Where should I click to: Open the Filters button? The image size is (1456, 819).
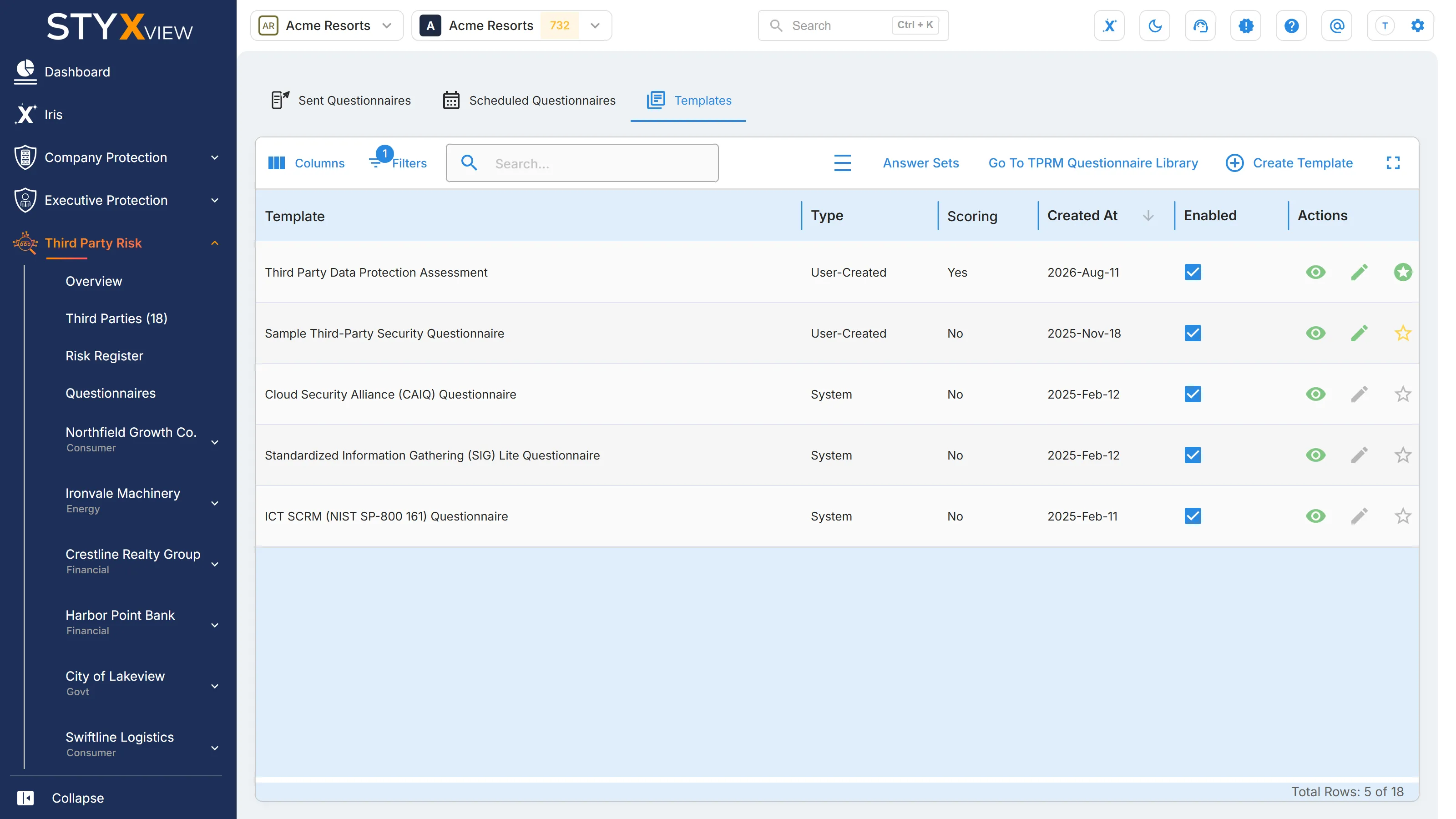pos(398,163)
